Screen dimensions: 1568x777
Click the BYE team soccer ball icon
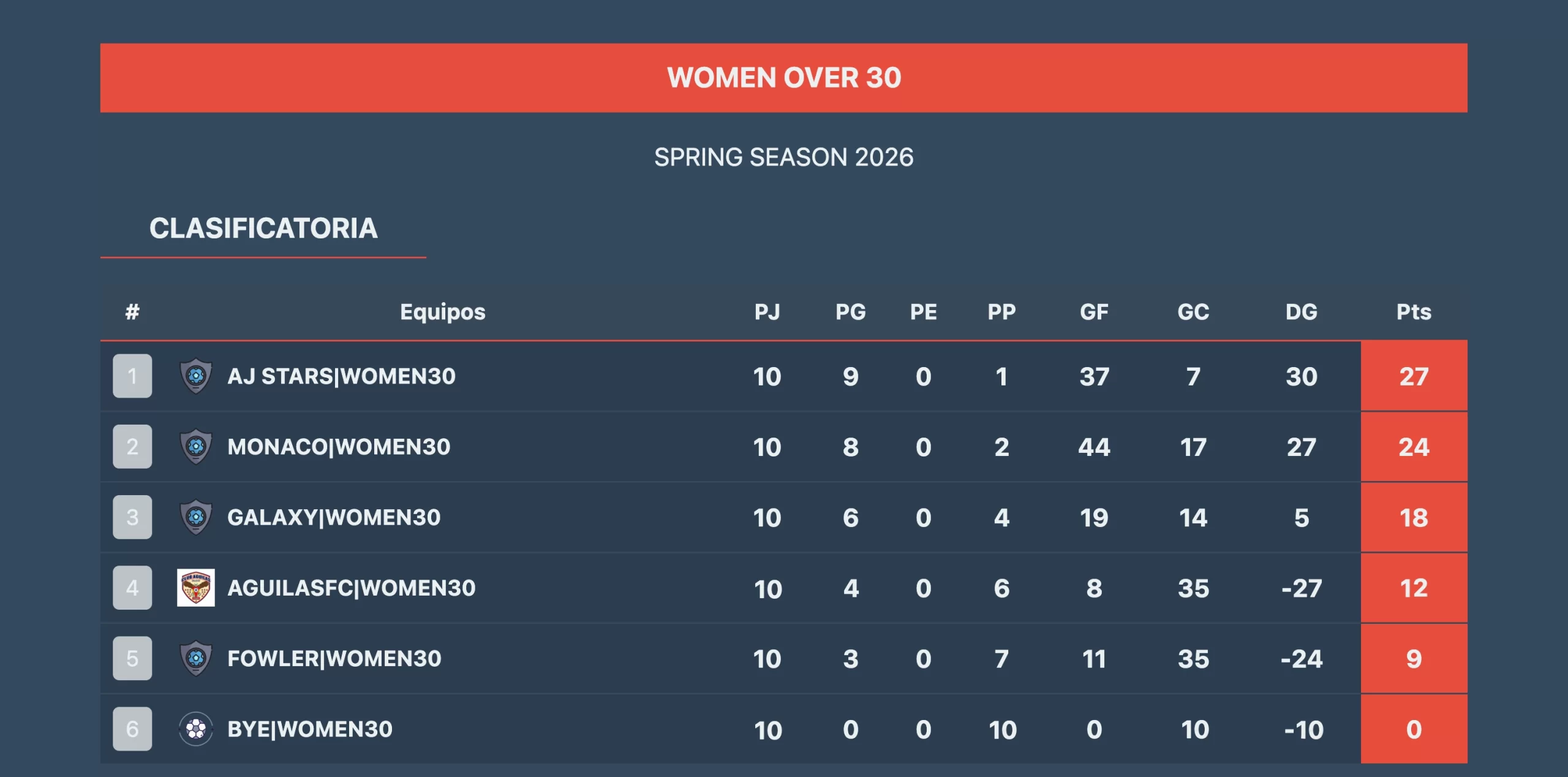(x=195, y=729)
